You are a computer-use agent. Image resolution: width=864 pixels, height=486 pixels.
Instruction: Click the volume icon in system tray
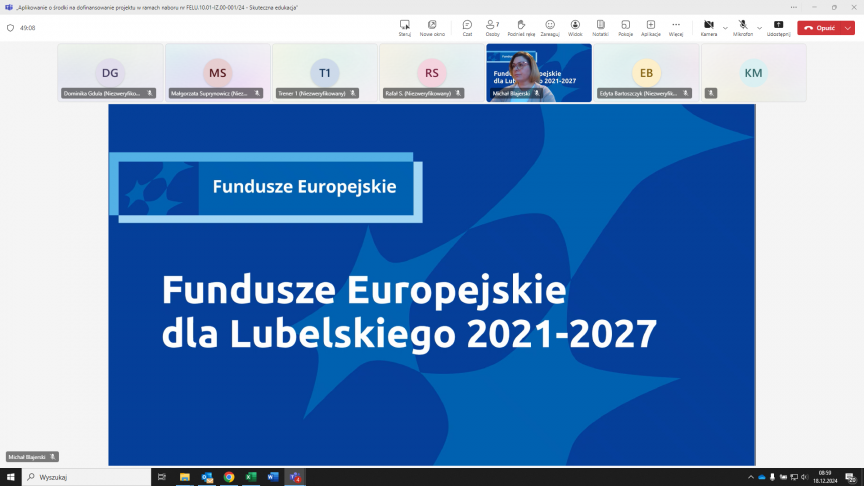point(804,477)
